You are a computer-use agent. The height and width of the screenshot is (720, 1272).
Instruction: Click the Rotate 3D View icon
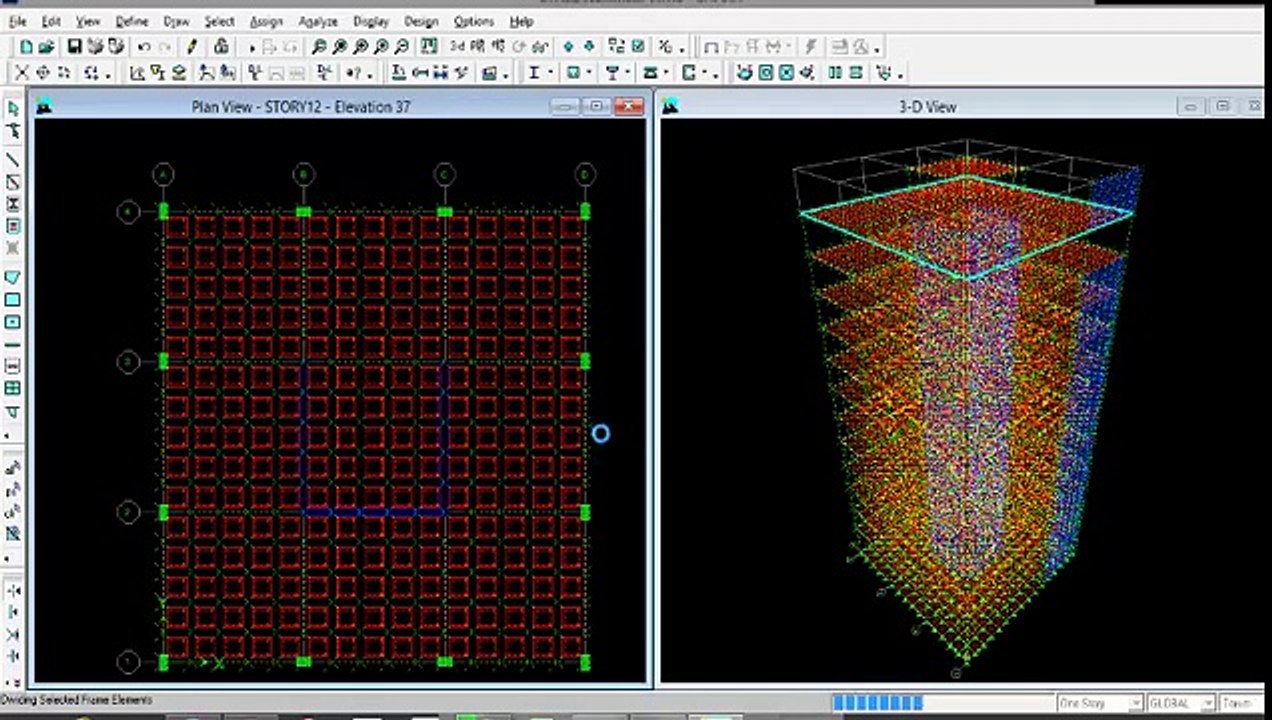(518, 47)
